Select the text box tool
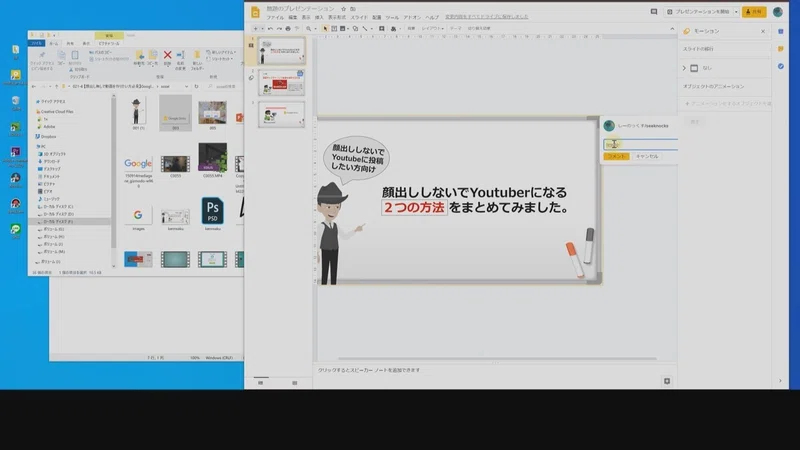 tap(334, 29)
